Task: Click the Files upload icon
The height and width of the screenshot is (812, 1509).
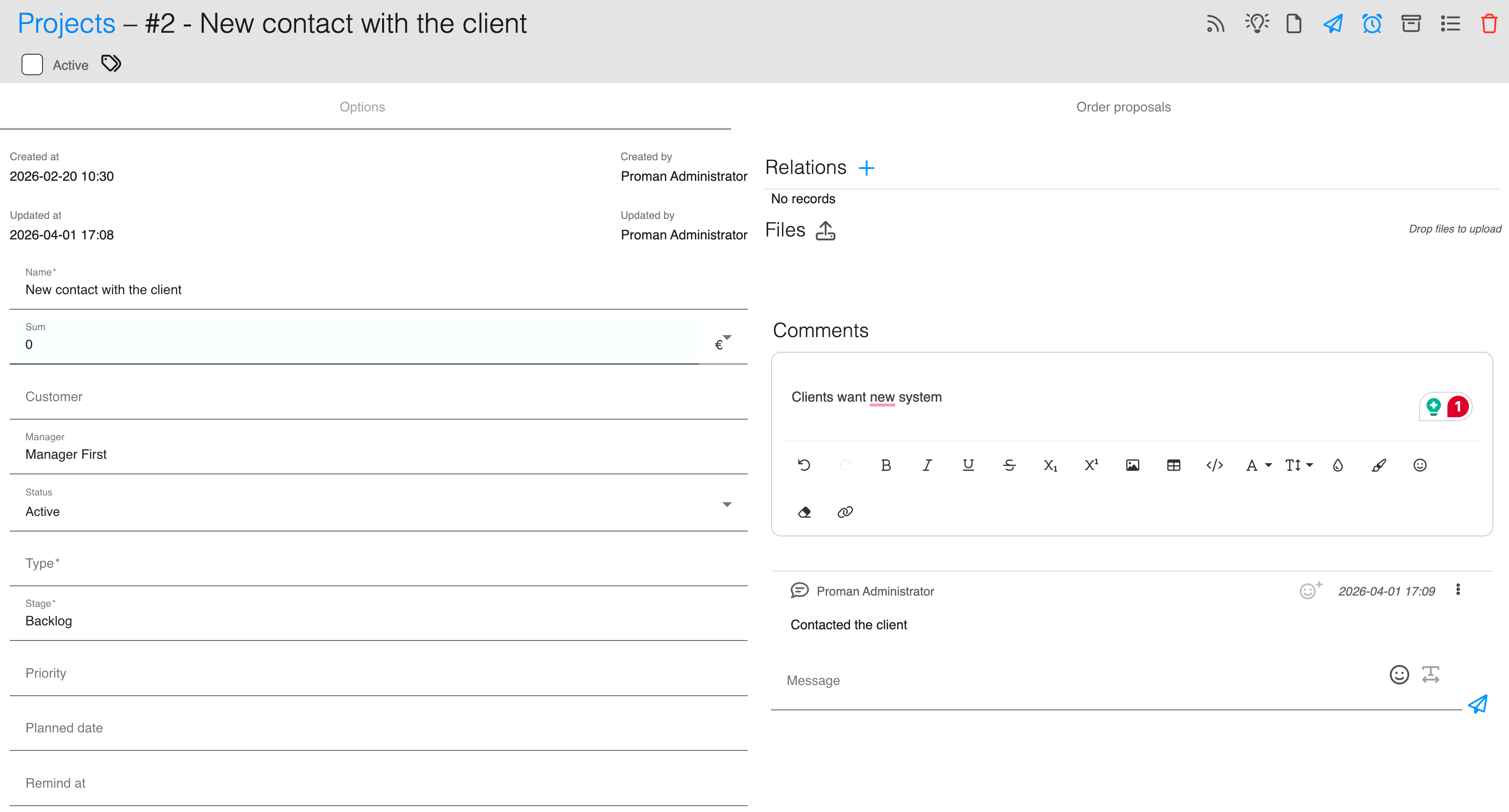Action: [x=825, y=230]
